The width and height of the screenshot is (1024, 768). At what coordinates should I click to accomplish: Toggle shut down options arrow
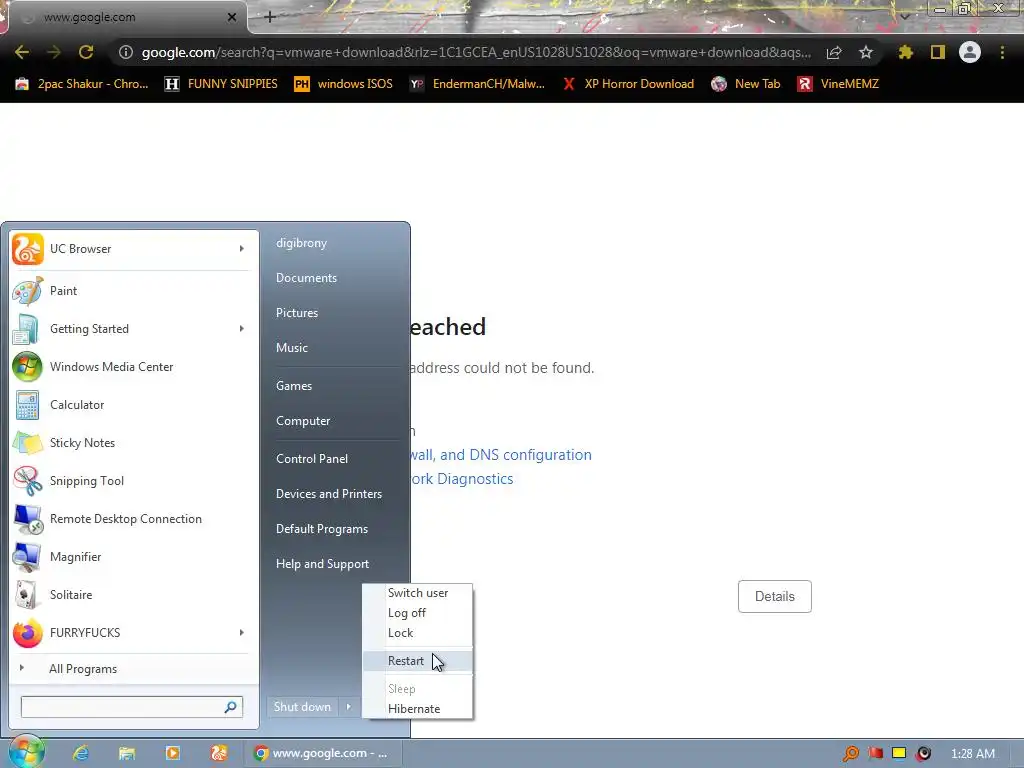pyautogui.click(x=349, y=707)
